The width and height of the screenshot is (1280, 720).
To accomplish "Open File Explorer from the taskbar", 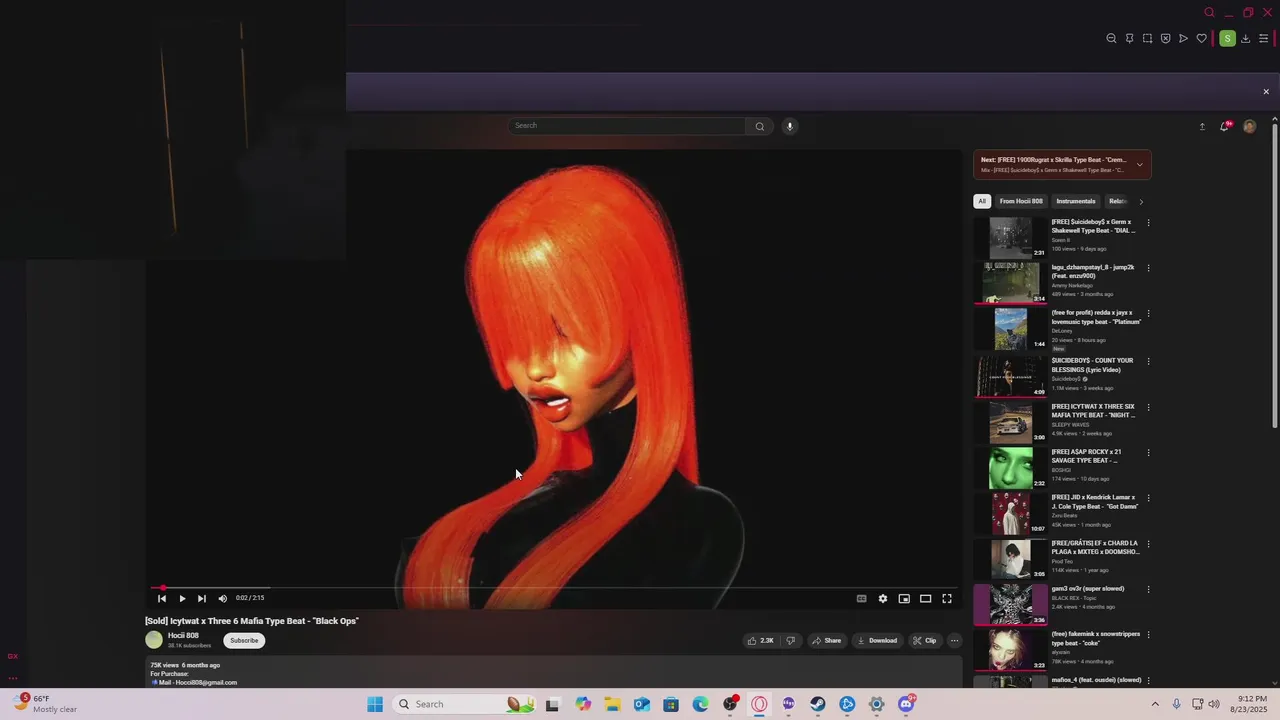I will click(612, 704).
